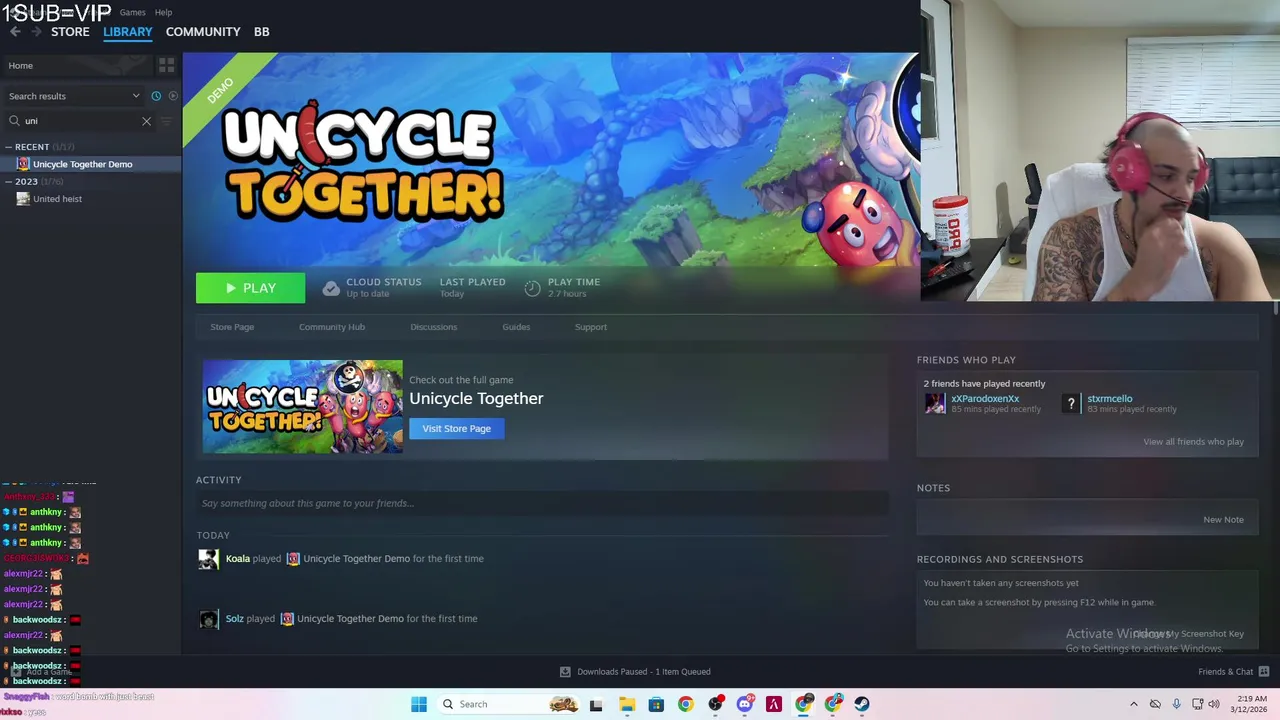The width and height of the screenshot is (1280, 720).
Task: Open Friends & Chat icon
Action: click(x=1263, y=672)
